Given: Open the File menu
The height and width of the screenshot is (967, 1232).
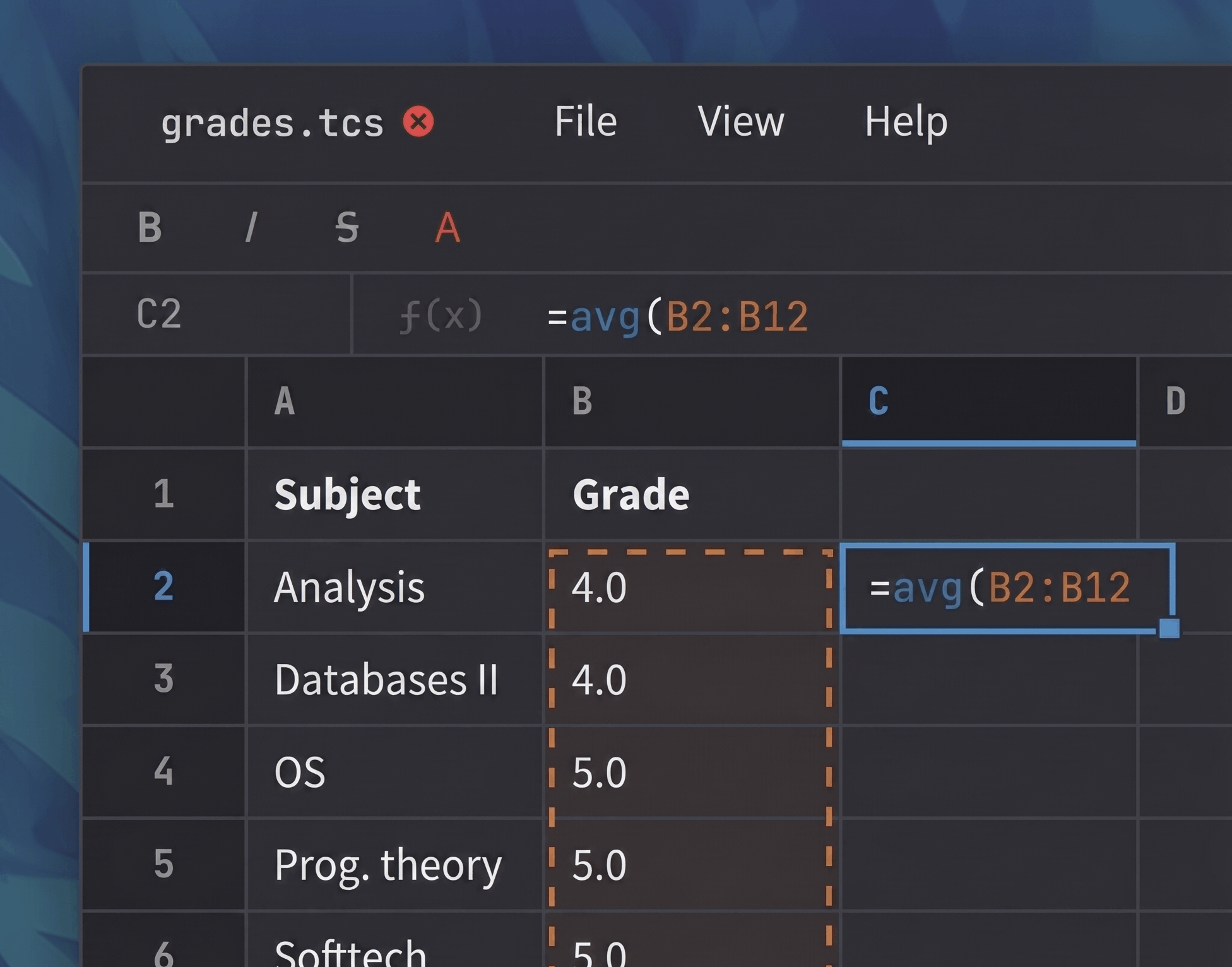Looking at the screenshot, I should point(585,121).
